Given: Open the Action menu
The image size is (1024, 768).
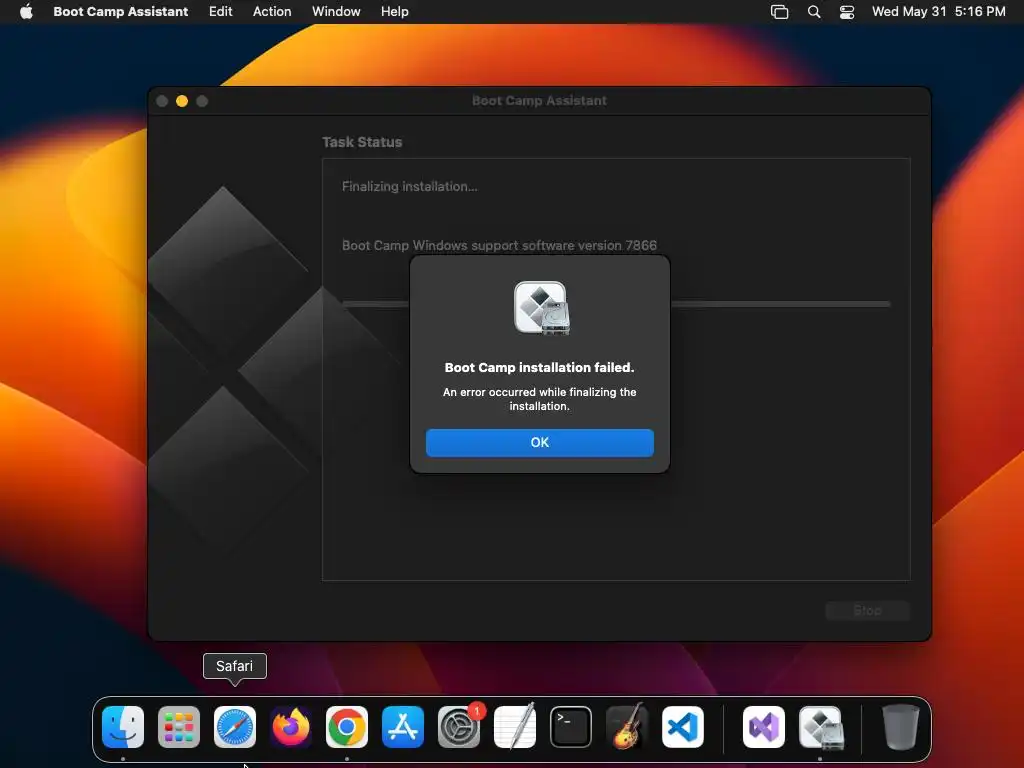Looking at the screenshot, I should (272, 11).
